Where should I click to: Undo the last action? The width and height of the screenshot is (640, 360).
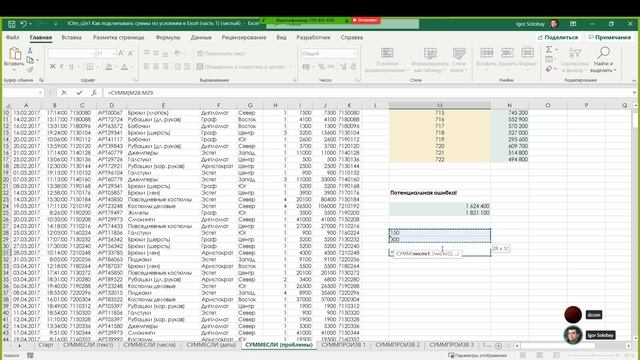pyautogui.click(x=23, y=24)
